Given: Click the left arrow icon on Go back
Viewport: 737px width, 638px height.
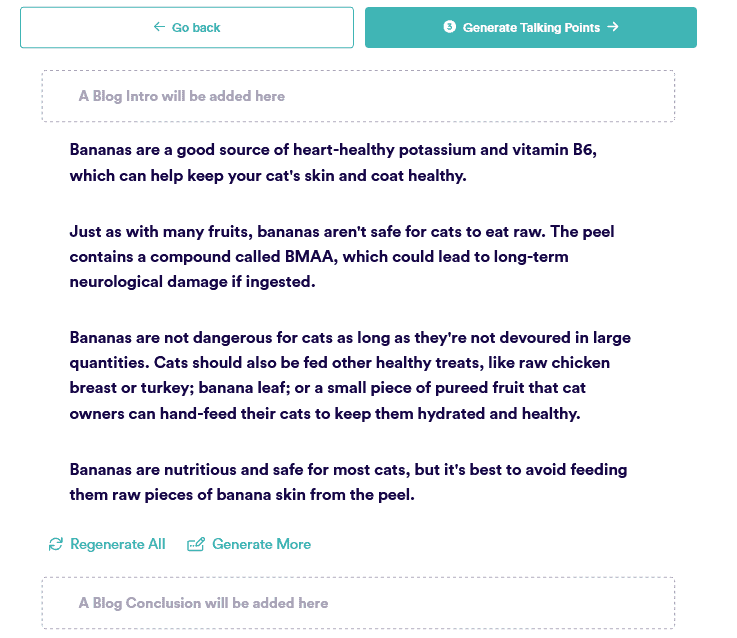Looking at the screenshot, I should 159,27.
